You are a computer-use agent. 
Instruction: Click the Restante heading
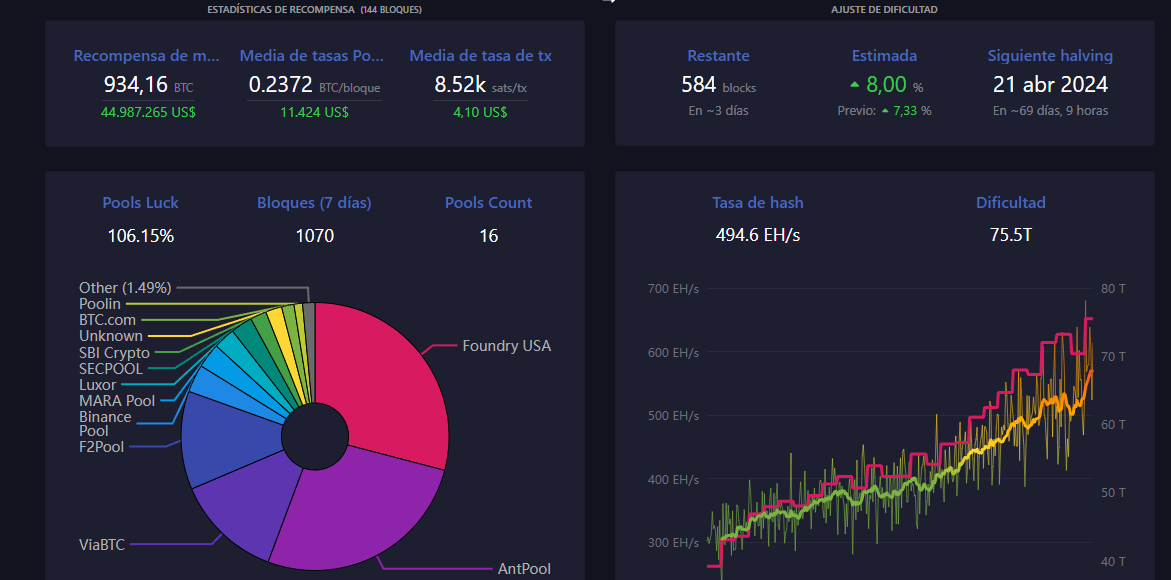coord(718,56)
